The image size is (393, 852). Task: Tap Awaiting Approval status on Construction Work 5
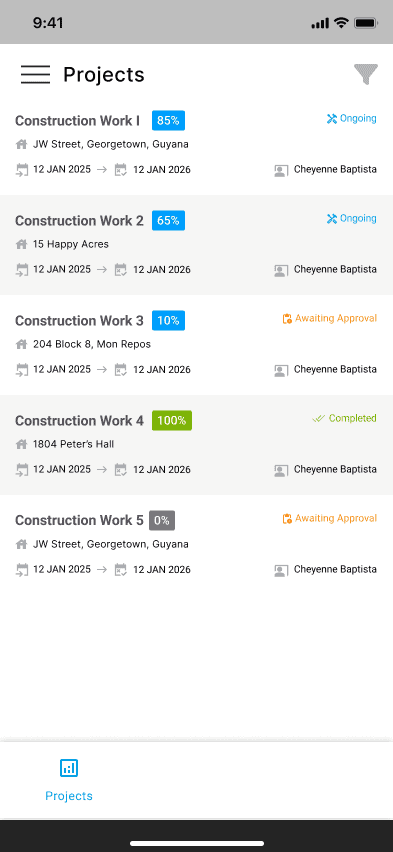click(x=329, y=518)
